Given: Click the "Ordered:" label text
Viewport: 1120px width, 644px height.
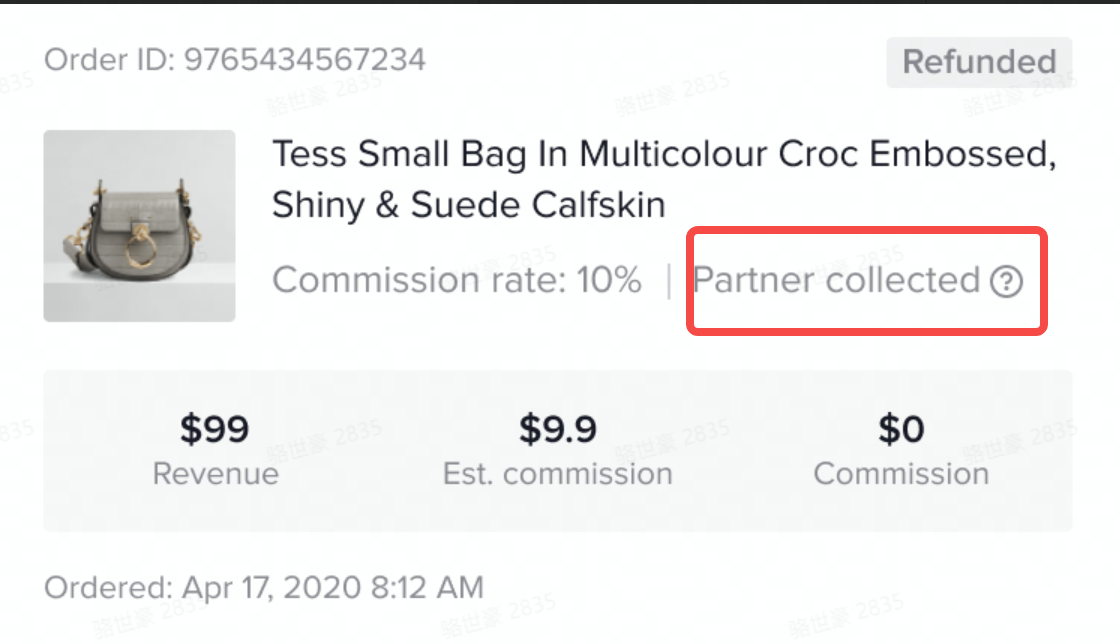Looking at the screenshot, I should [x=107, y=587].
